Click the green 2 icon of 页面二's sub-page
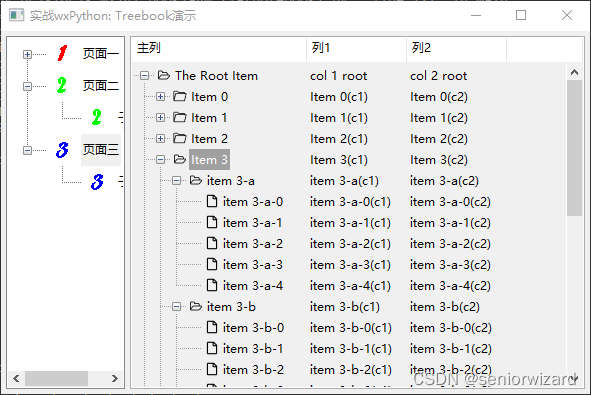The height and width of the screenshot is (395, 591). click(x=97, y=117)
